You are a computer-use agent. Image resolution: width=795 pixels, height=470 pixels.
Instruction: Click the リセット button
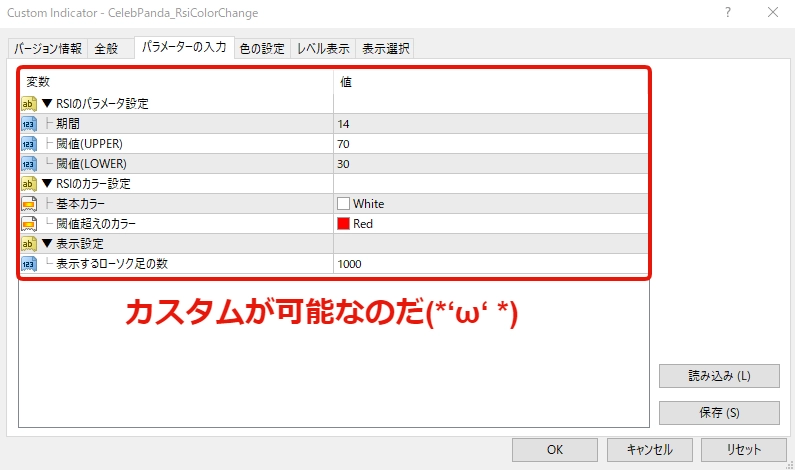[744, 450]
